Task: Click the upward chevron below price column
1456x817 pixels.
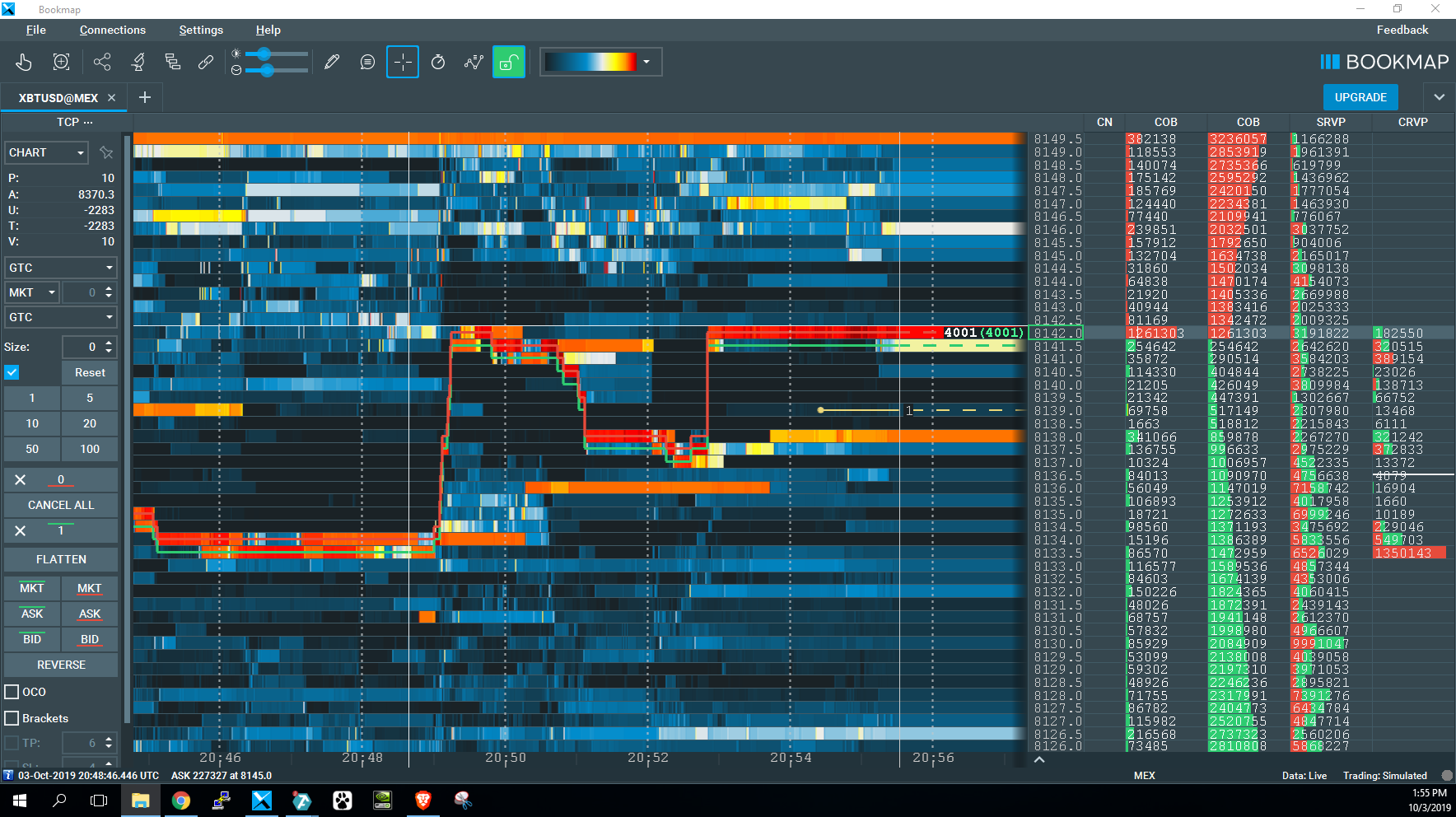Action: (1039, 759)
